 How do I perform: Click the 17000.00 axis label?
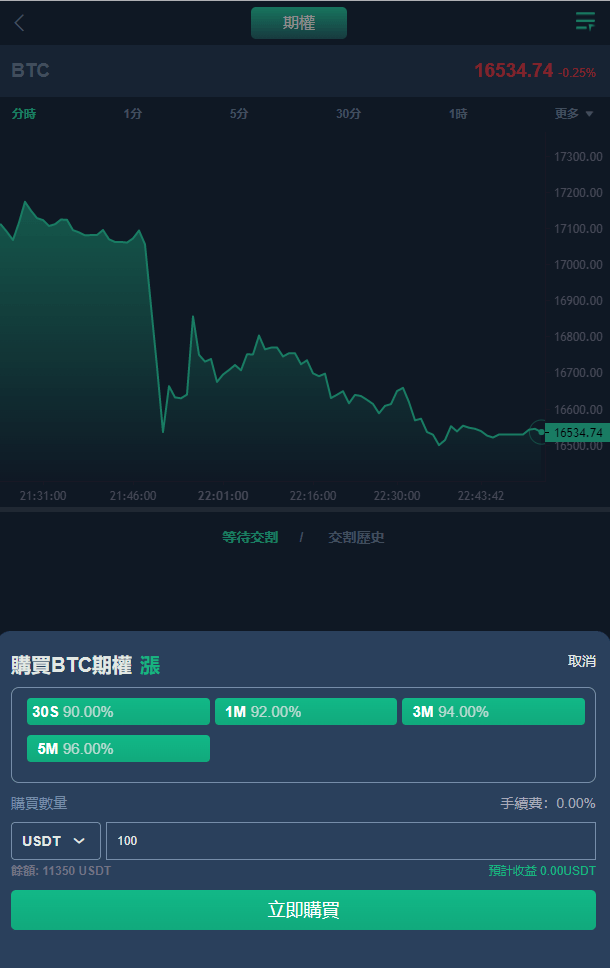(x=578, y=265)
